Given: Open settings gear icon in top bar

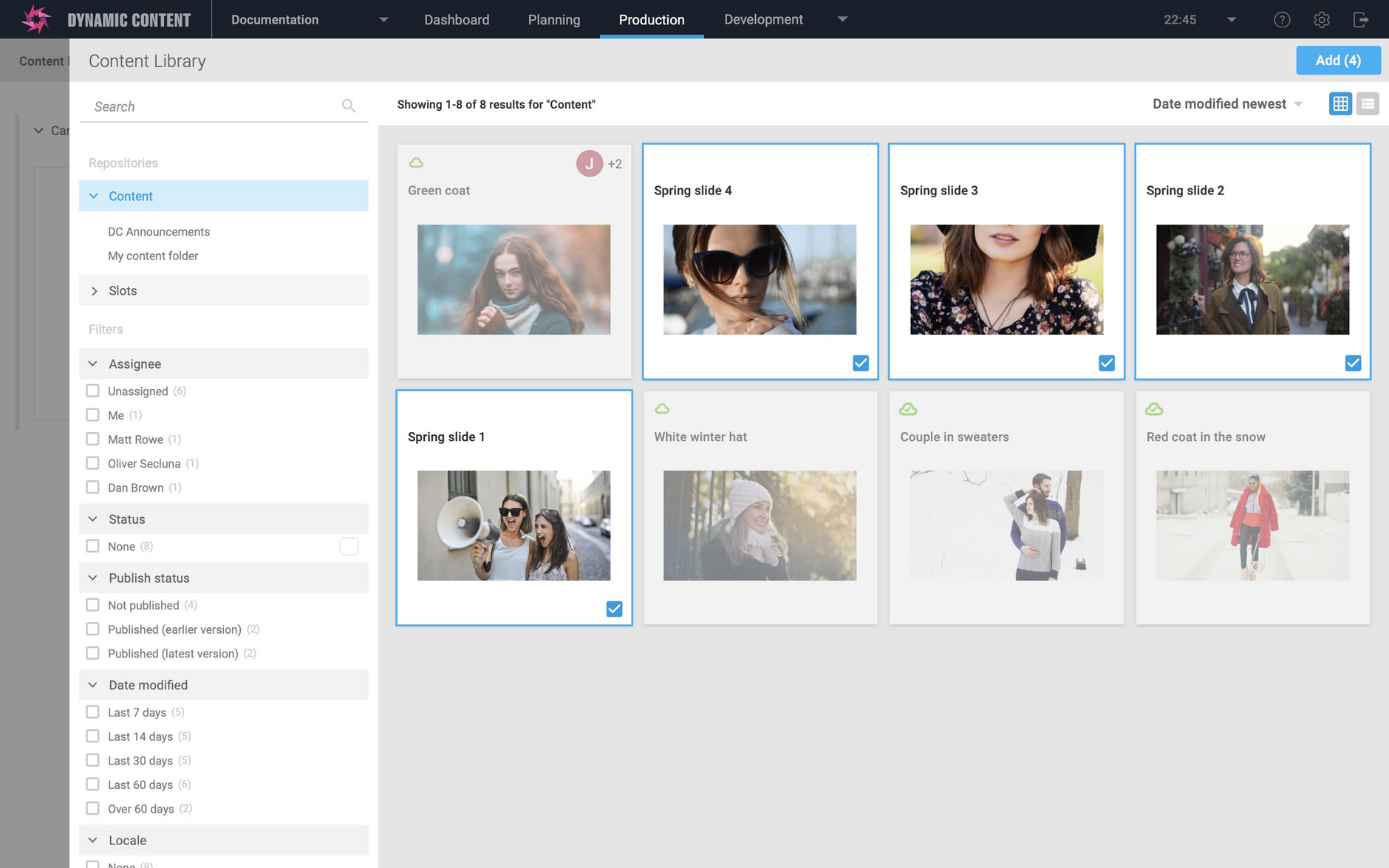Looking at the screenshot, I should coord(1322,20).
